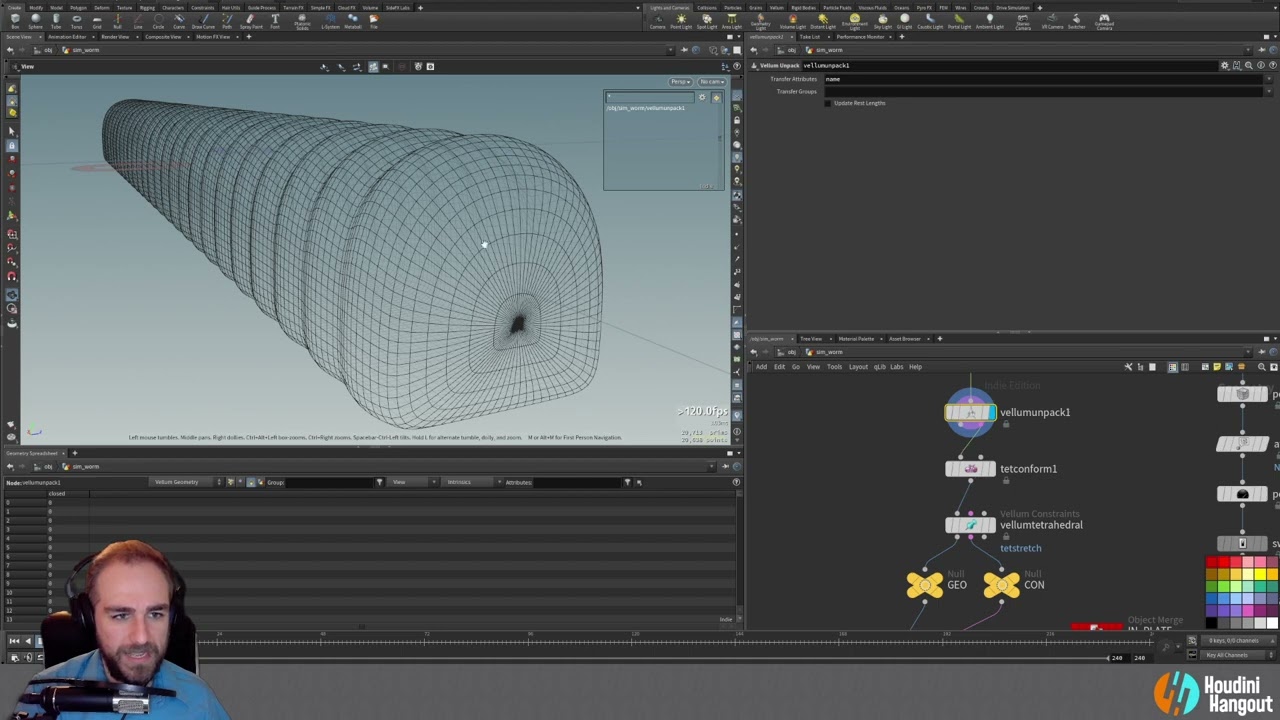Select the vellumtetrahedral node

970,525
